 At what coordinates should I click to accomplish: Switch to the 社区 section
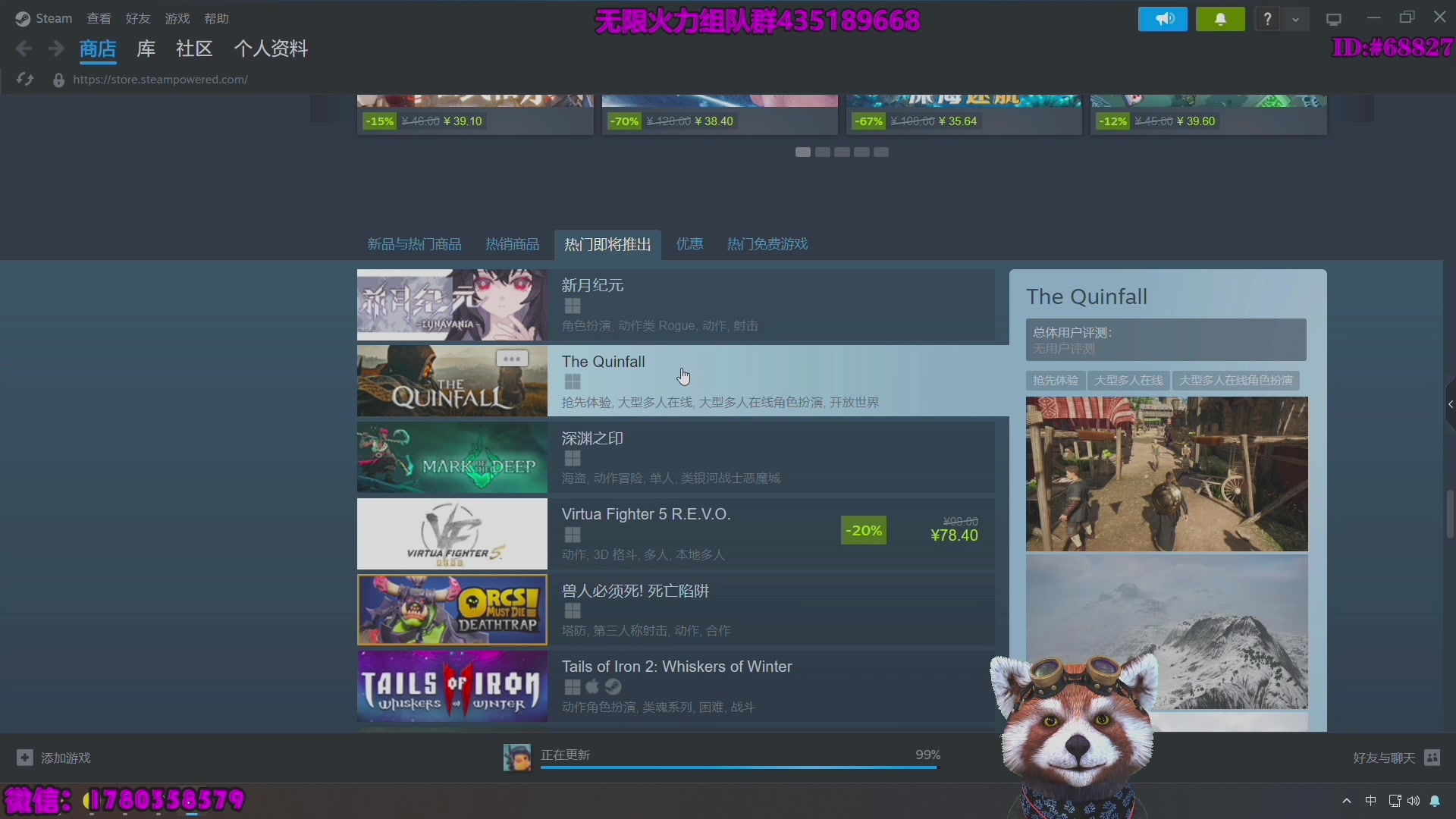click(x=194, y=49)
